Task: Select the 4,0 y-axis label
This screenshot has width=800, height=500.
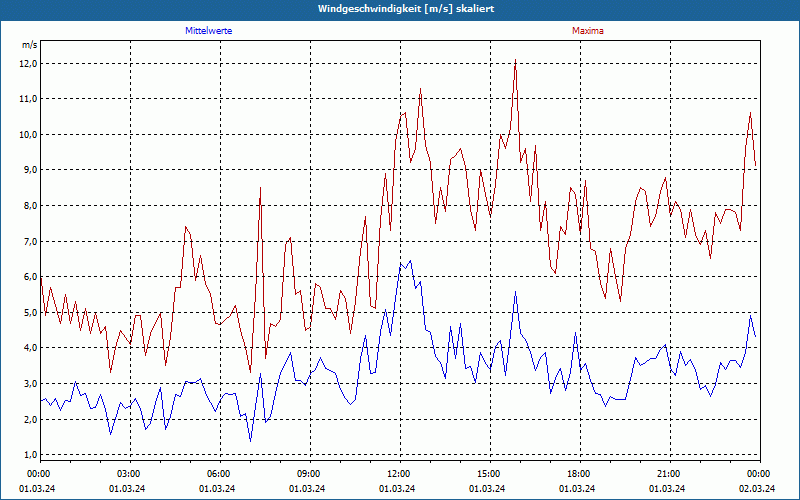Action: (30, 348)
